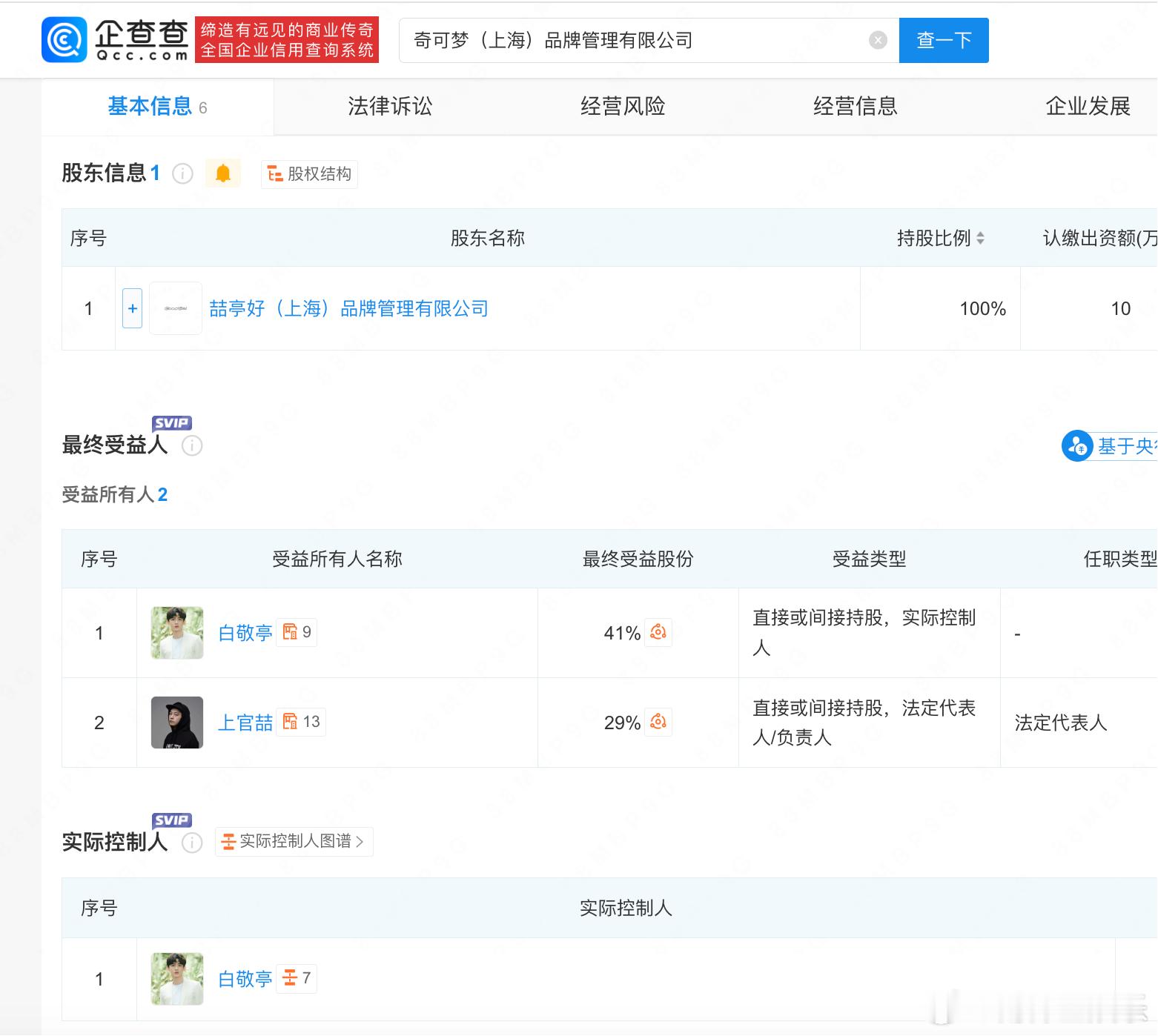This screenshot has height=1036, width=1158.
Task: Open the 股权结构 button
Action: click(x=309, y=174)
